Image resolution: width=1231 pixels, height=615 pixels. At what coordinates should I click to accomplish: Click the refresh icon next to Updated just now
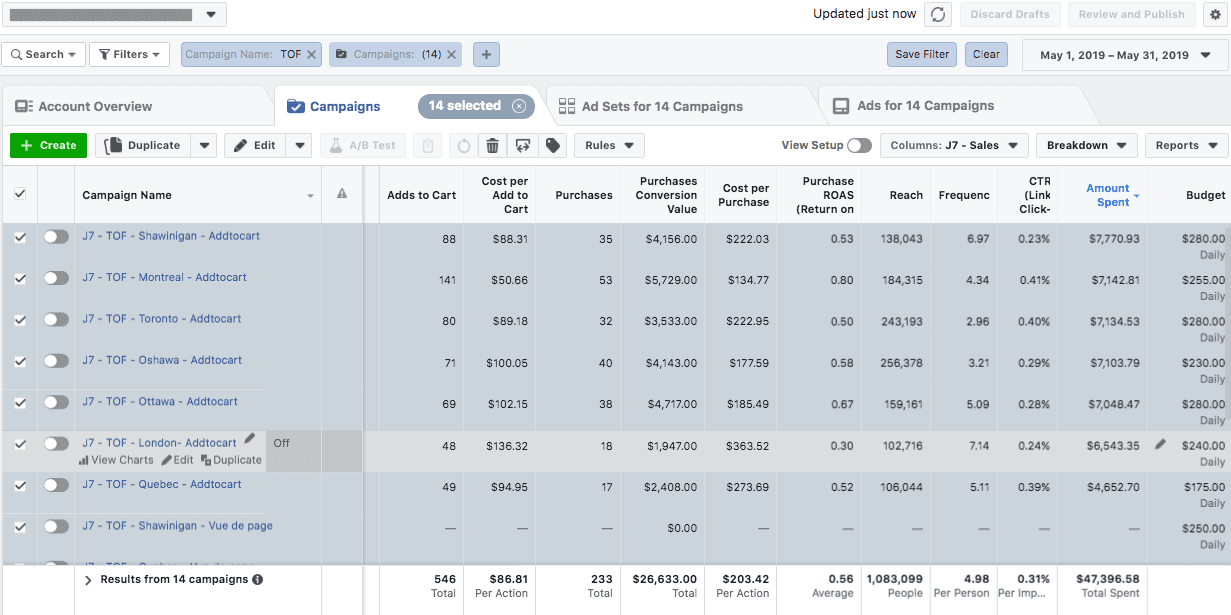(937, 14)
